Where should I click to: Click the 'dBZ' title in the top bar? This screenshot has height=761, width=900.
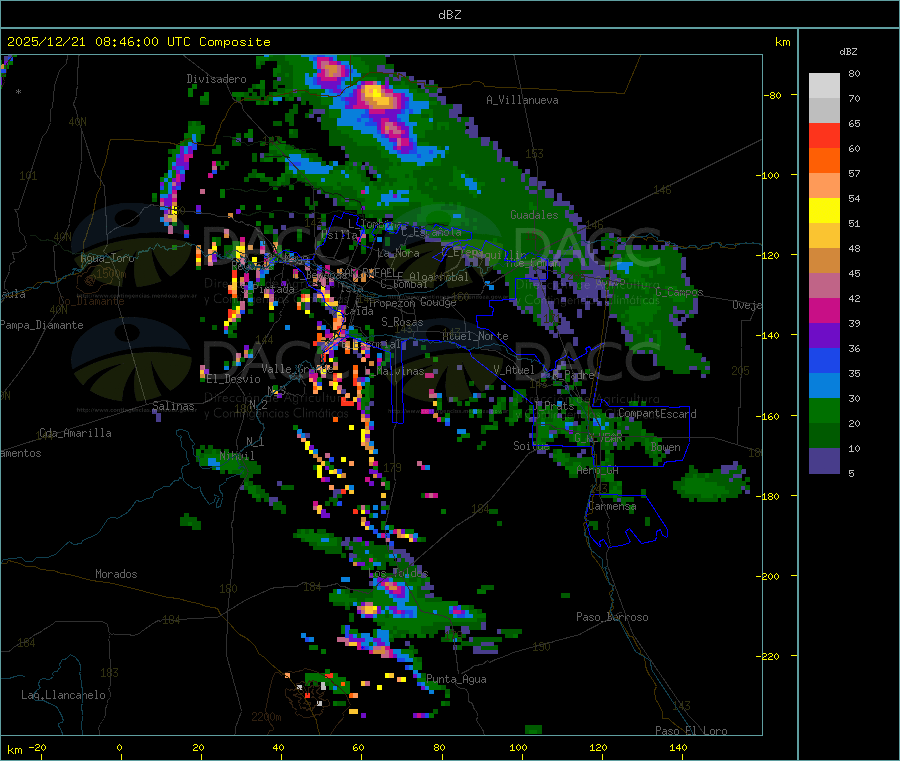tap(449, 15)
